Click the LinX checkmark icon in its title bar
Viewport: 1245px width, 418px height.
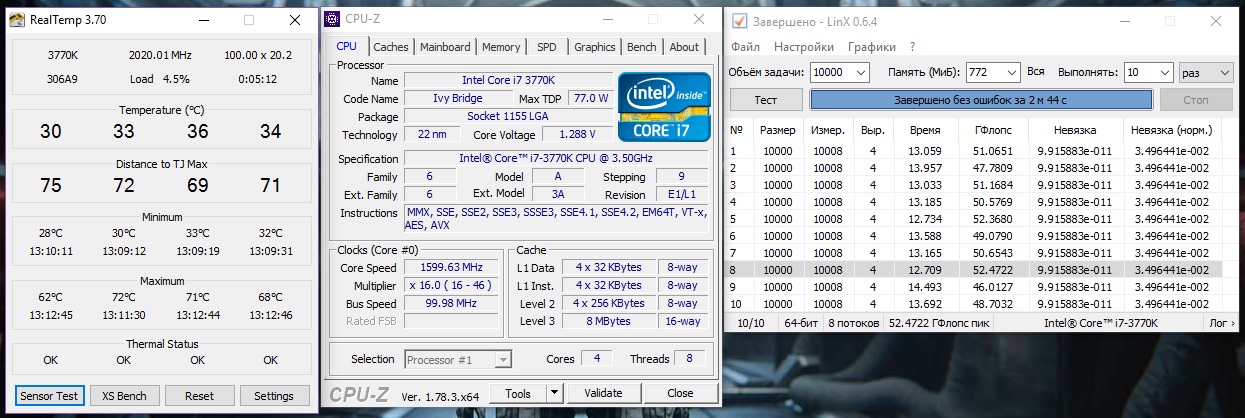click(x=740, y=20)
